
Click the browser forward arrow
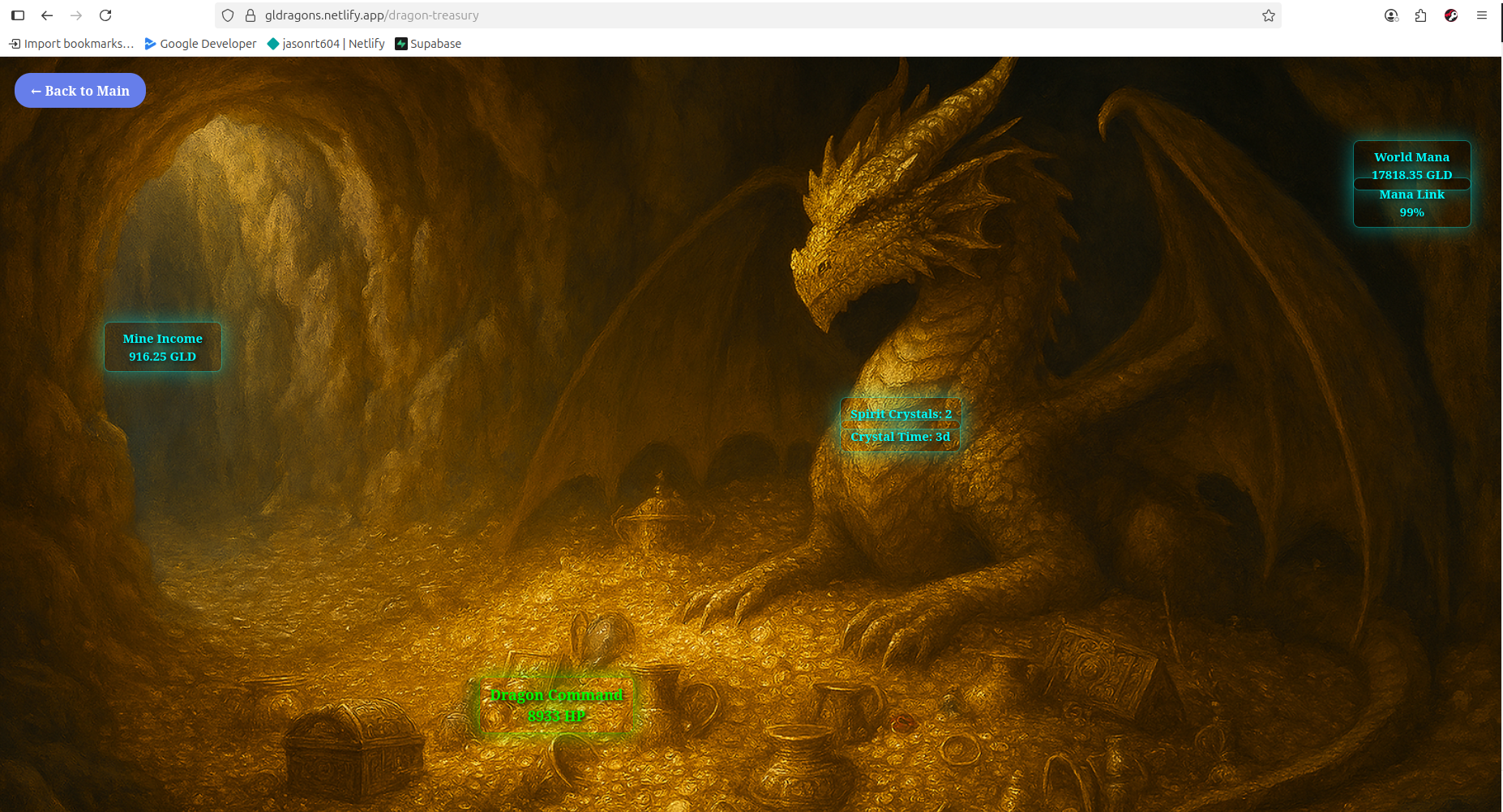click(x=76, y=15)
